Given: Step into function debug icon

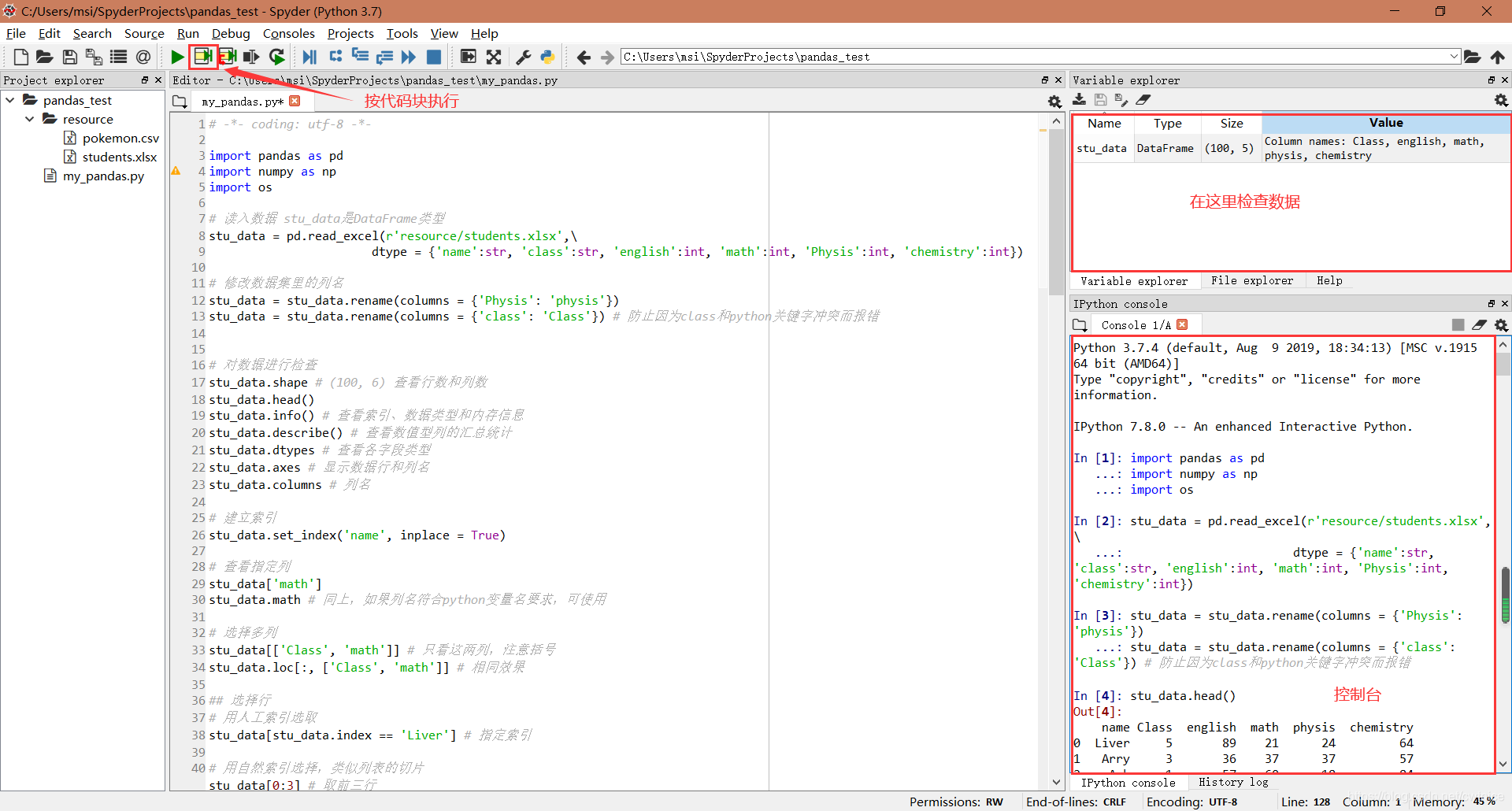Looking at the screenshot, I should pyautogui.click(x=360, y=55).
